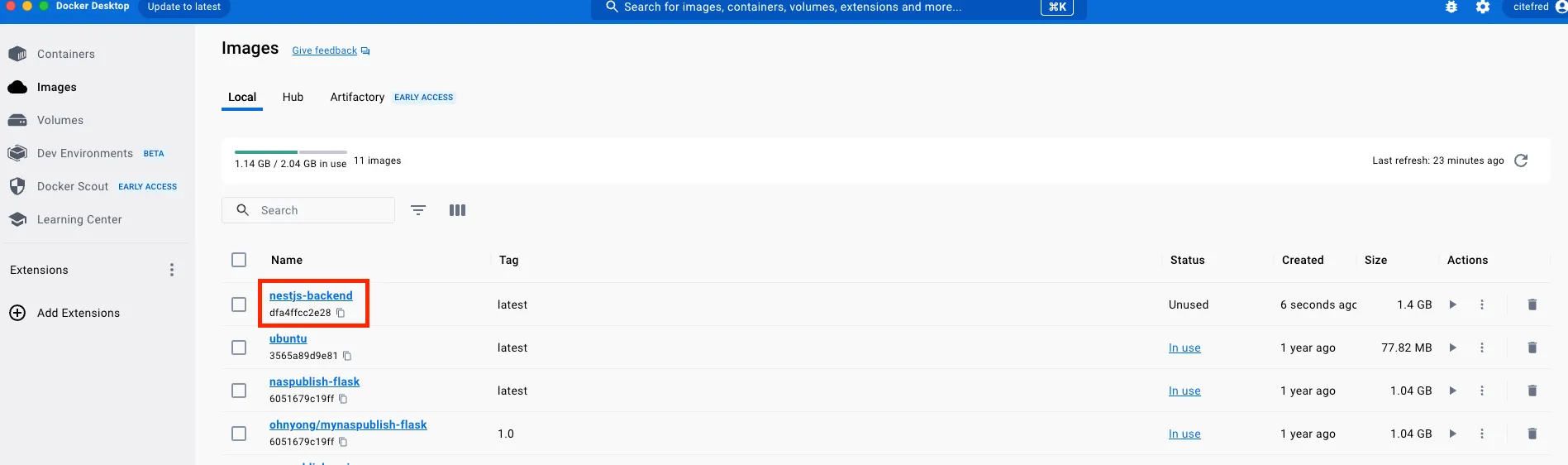Run the naspublish-flask image
Screen dimensions: 1568x465
point(1452,391)
